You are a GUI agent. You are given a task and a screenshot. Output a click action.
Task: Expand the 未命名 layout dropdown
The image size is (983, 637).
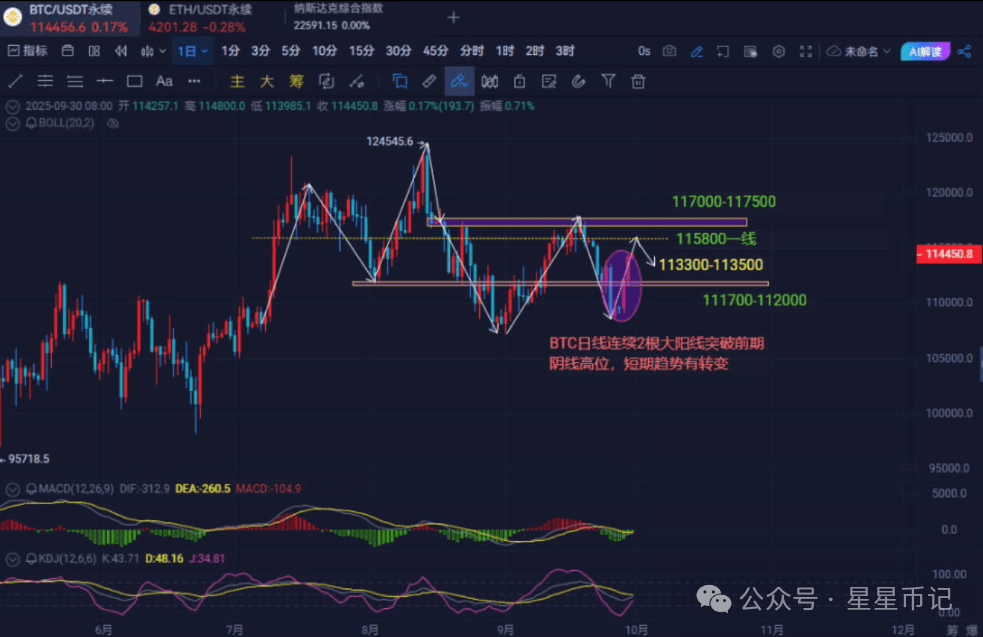(x=858, y=51)
